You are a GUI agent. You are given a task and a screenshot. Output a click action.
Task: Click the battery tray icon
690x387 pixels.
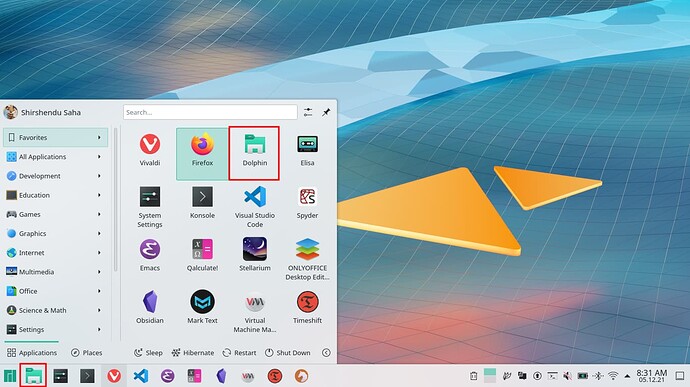pyautogui.click(x=583, y=376)
